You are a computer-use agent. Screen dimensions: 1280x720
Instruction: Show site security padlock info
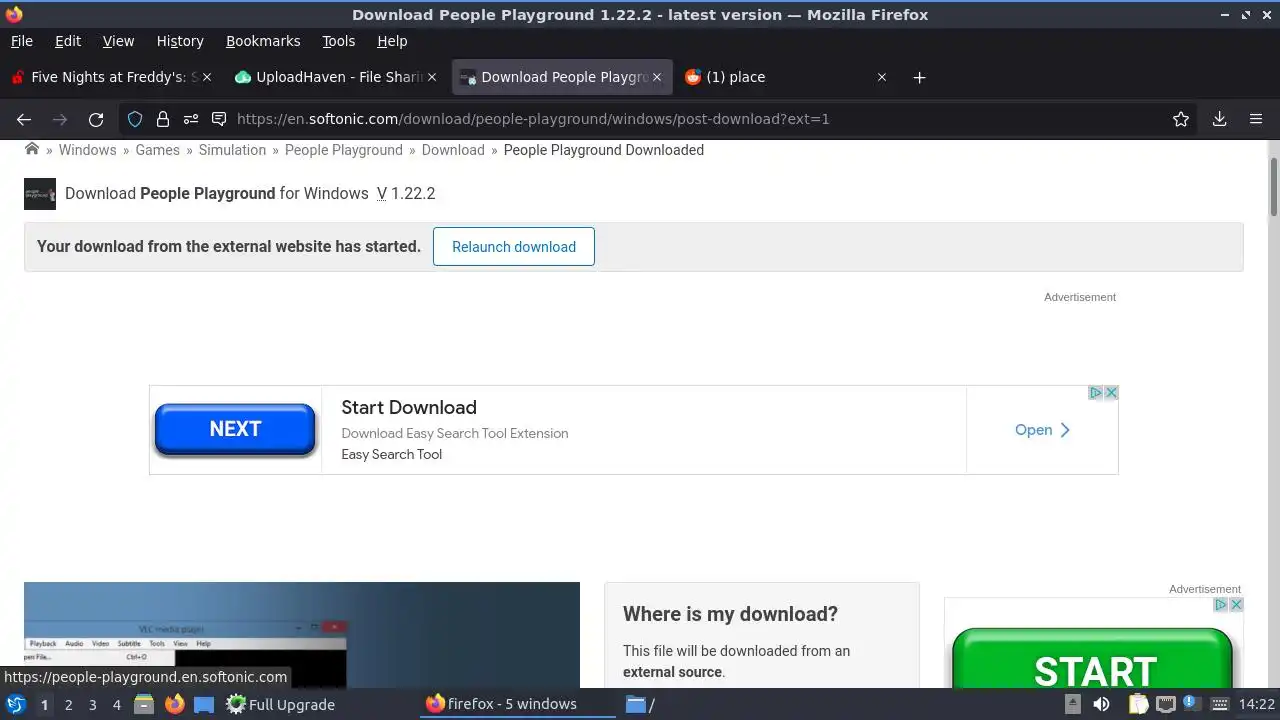click(x=163, y=119)
